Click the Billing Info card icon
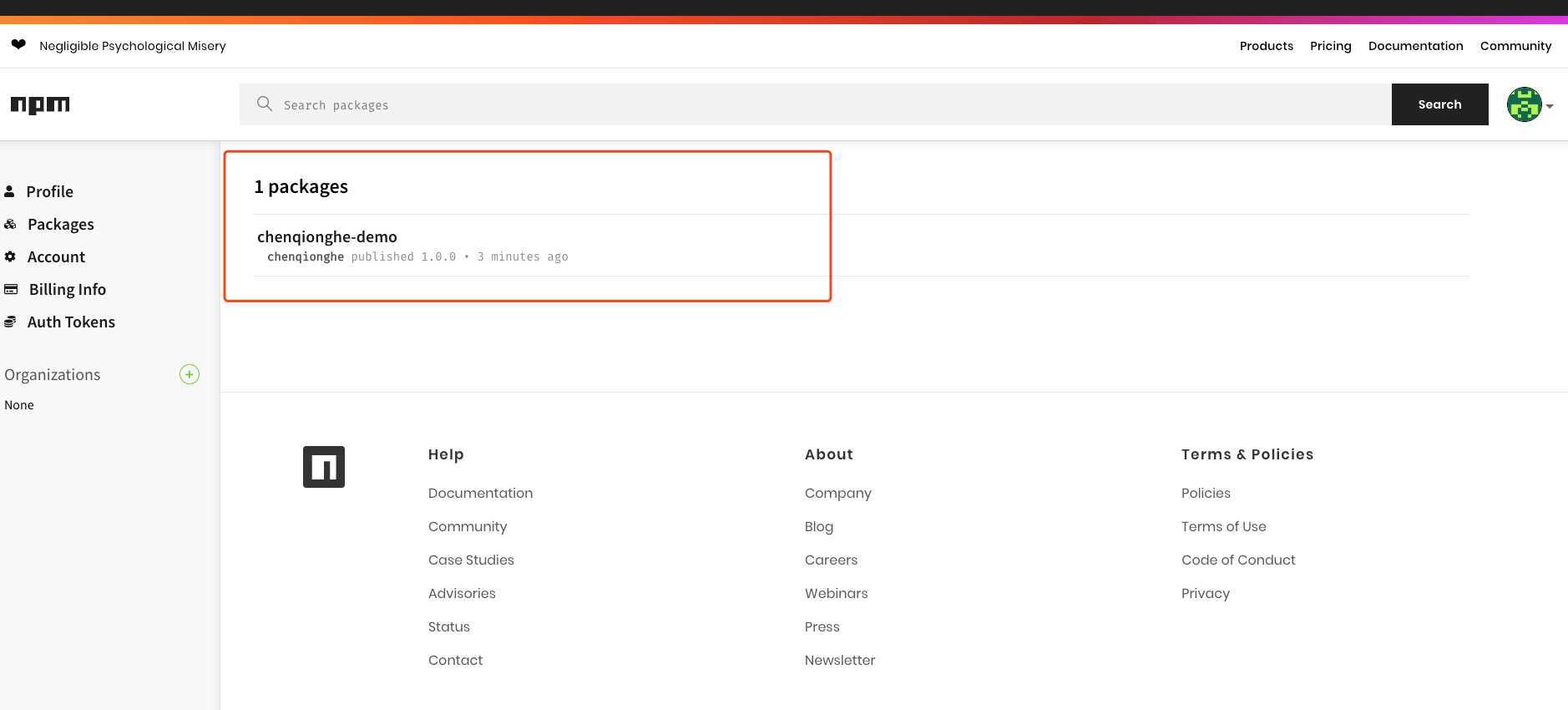The height and width of the screenshot is (710, 1568). 11,289
